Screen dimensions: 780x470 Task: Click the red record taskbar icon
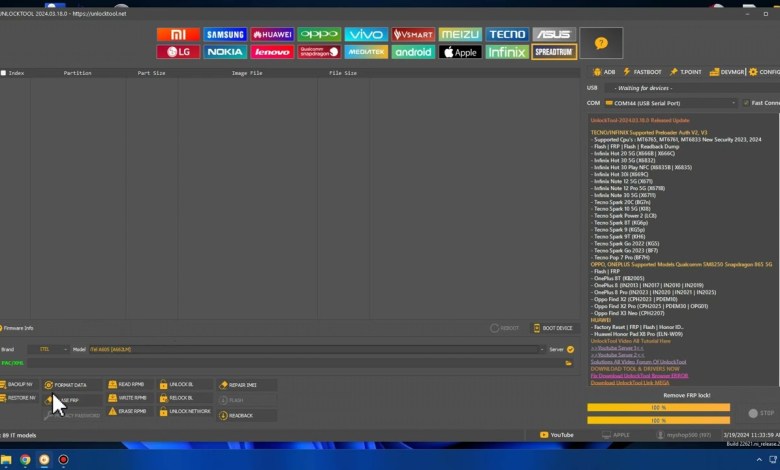63,460
